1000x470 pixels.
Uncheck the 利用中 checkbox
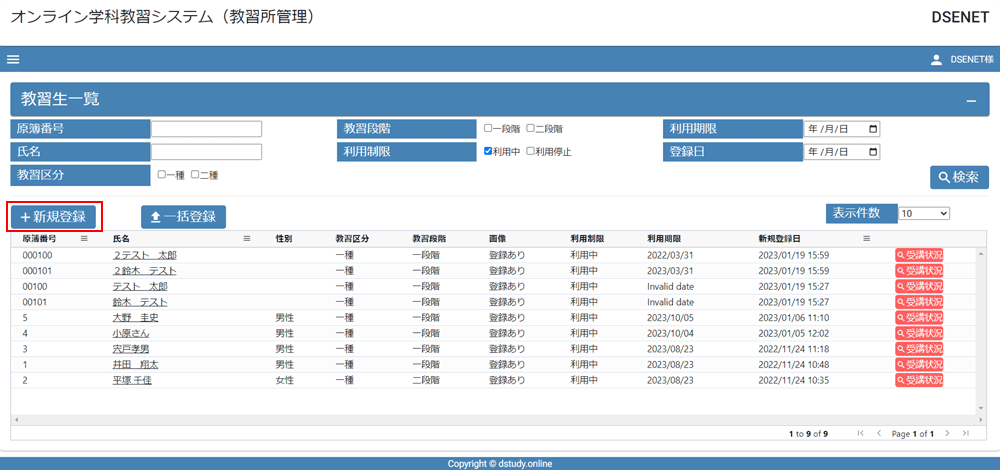488,152
